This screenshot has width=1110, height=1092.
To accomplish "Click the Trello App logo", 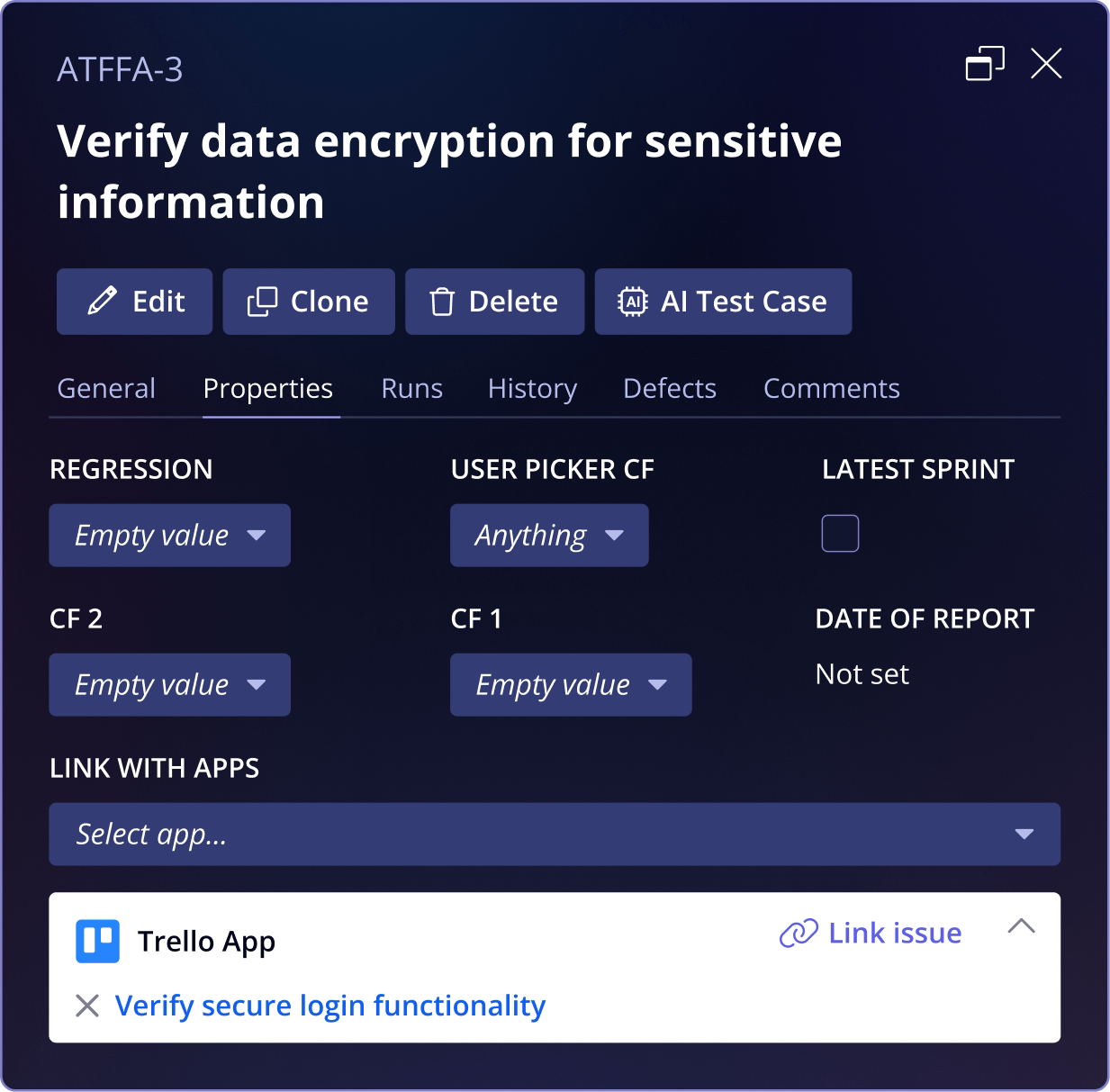I will pyautogui.click(x=97, y=942).
